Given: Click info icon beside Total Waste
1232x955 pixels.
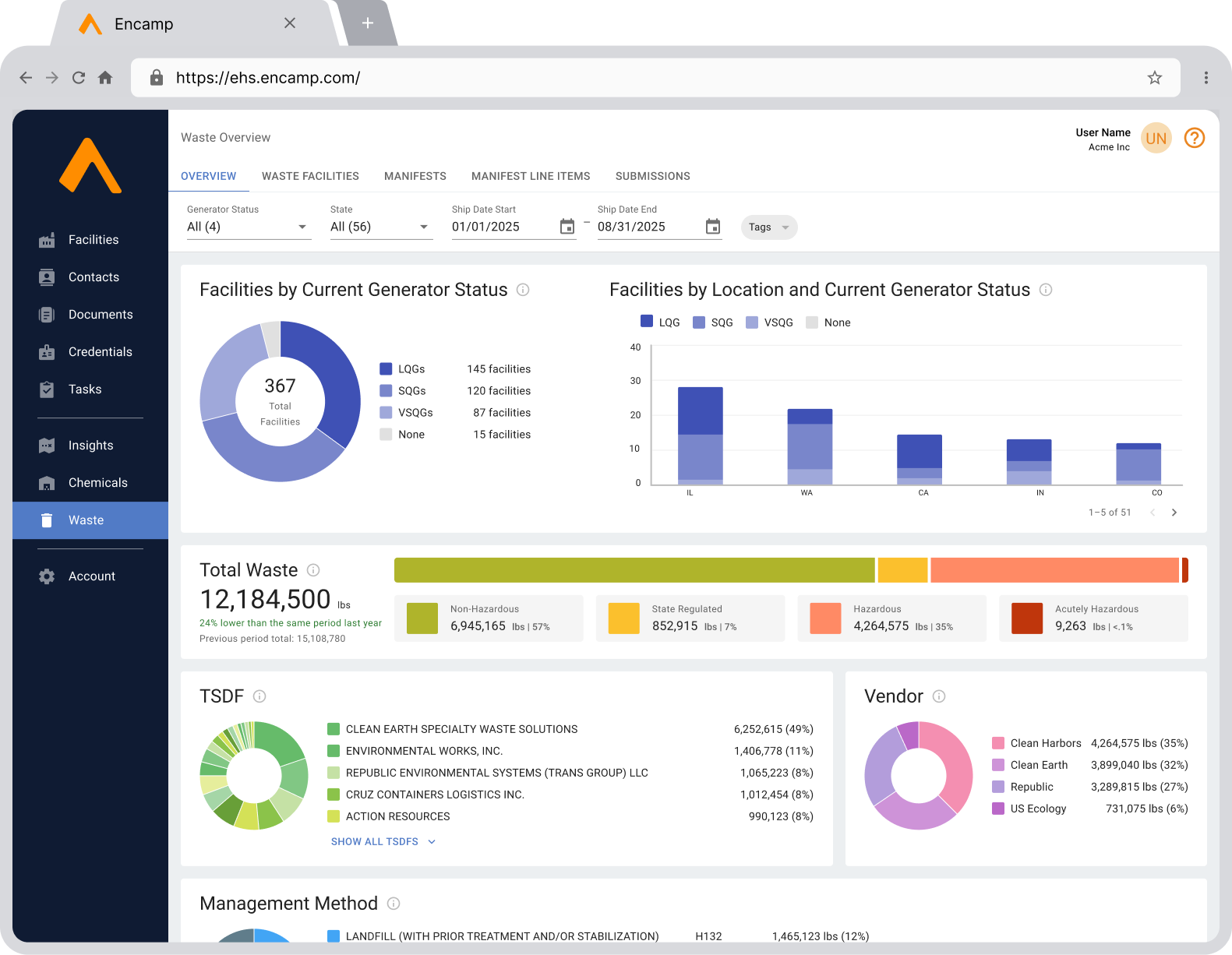Looking at the screenshot, I should tap(313, 570).
